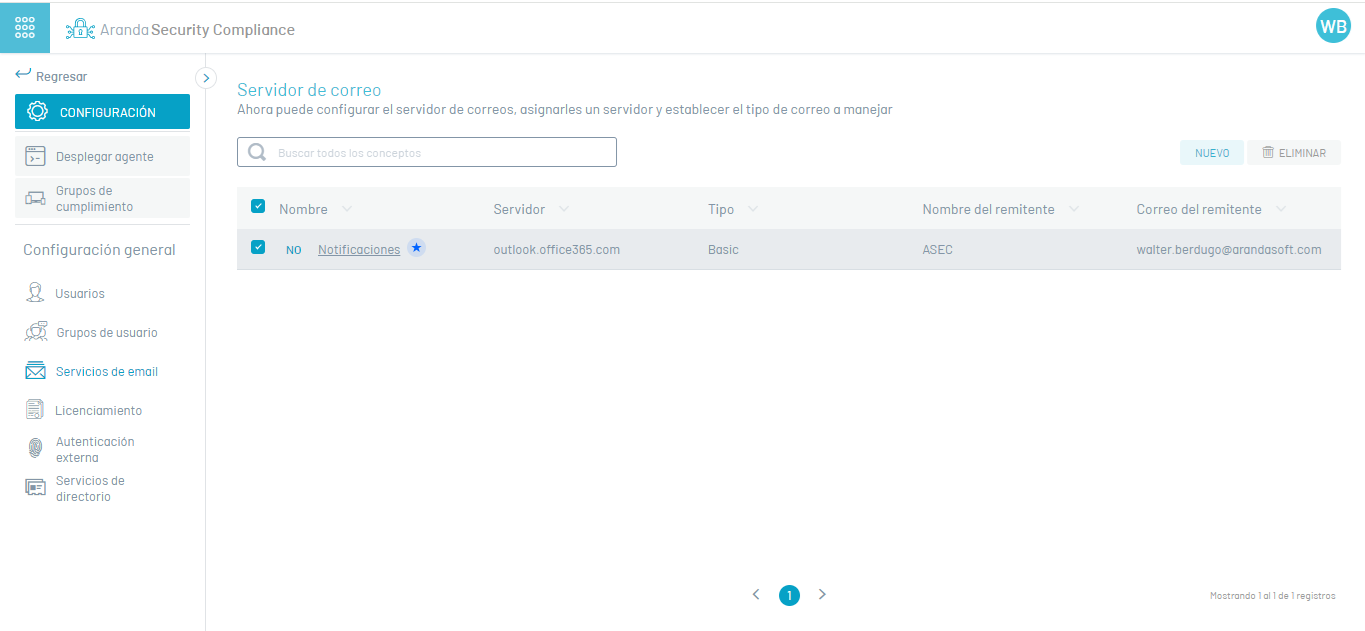The image size is (1365, 631).
Task: Click the Basic type cell
Action: (x=723, y=249)
